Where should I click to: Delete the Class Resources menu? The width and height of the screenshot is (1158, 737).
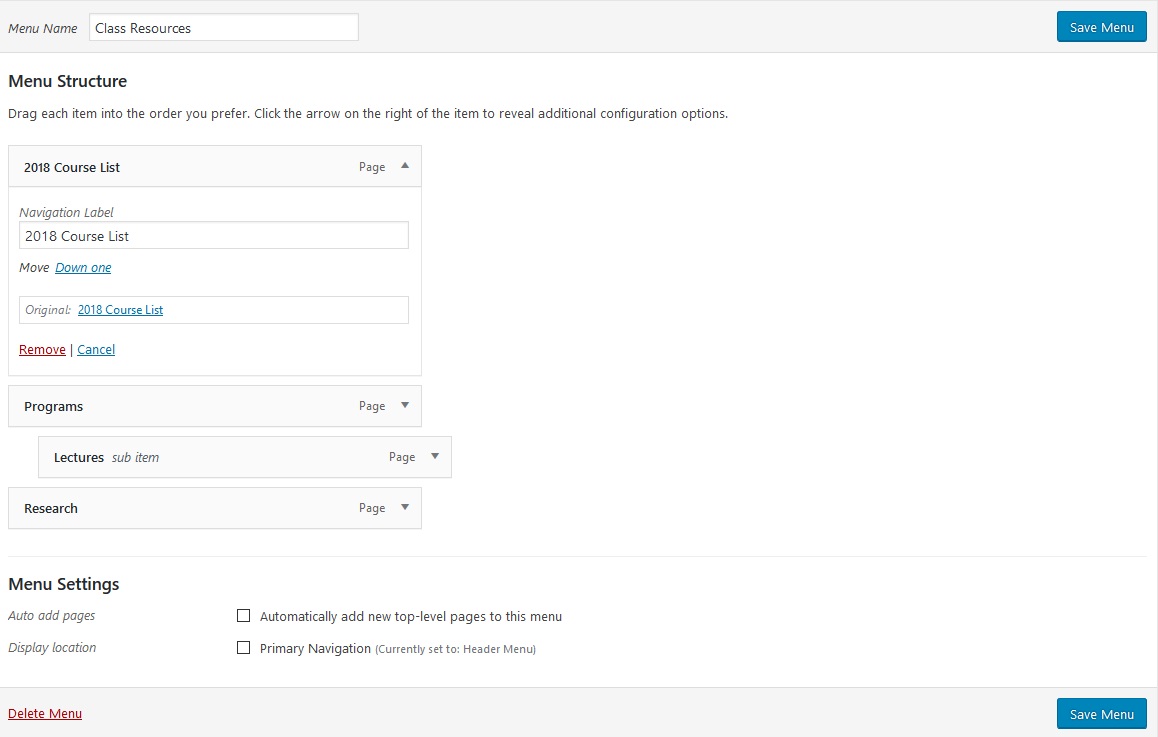point(45,713)
